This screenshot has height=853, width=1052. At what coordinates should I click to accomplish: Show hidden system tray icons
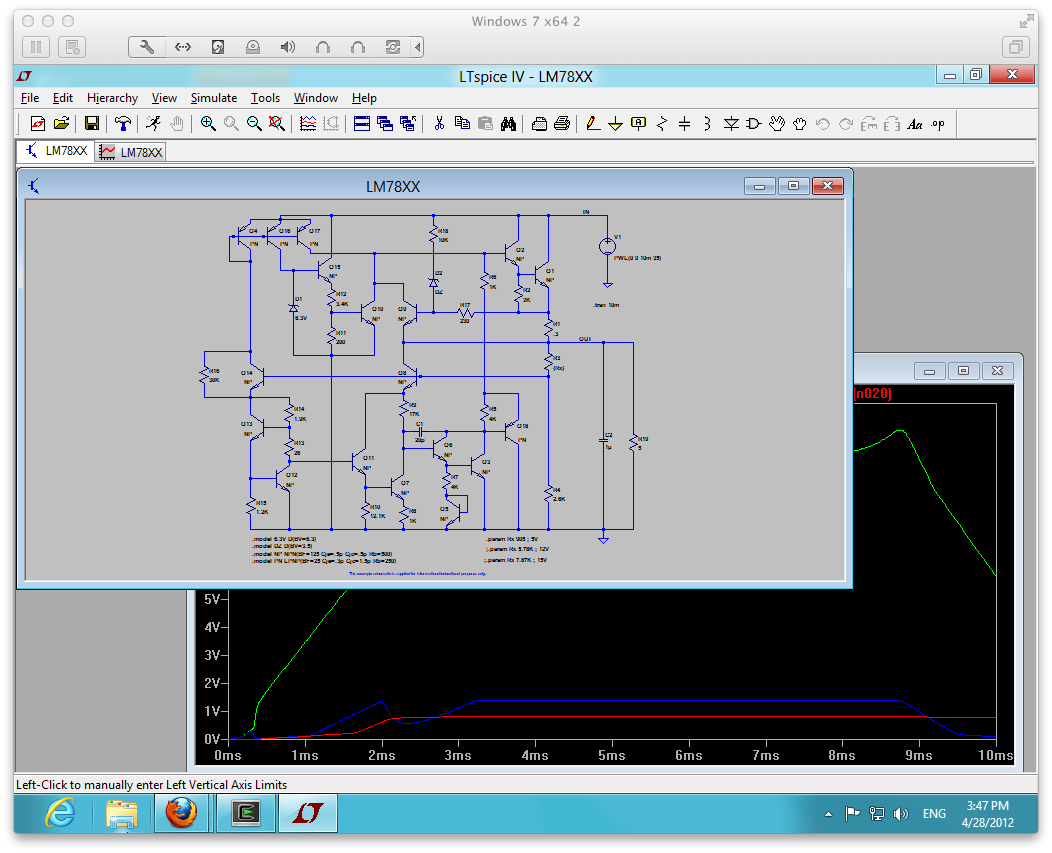[829, 814]
